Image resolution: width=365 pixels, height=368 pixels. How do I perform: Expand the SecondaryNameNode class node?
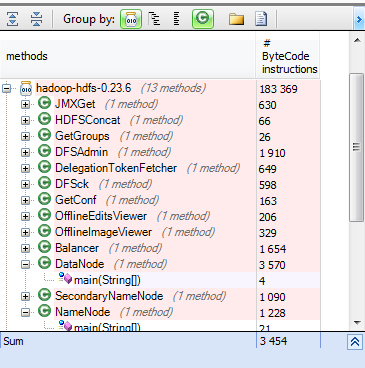point(25,297)
